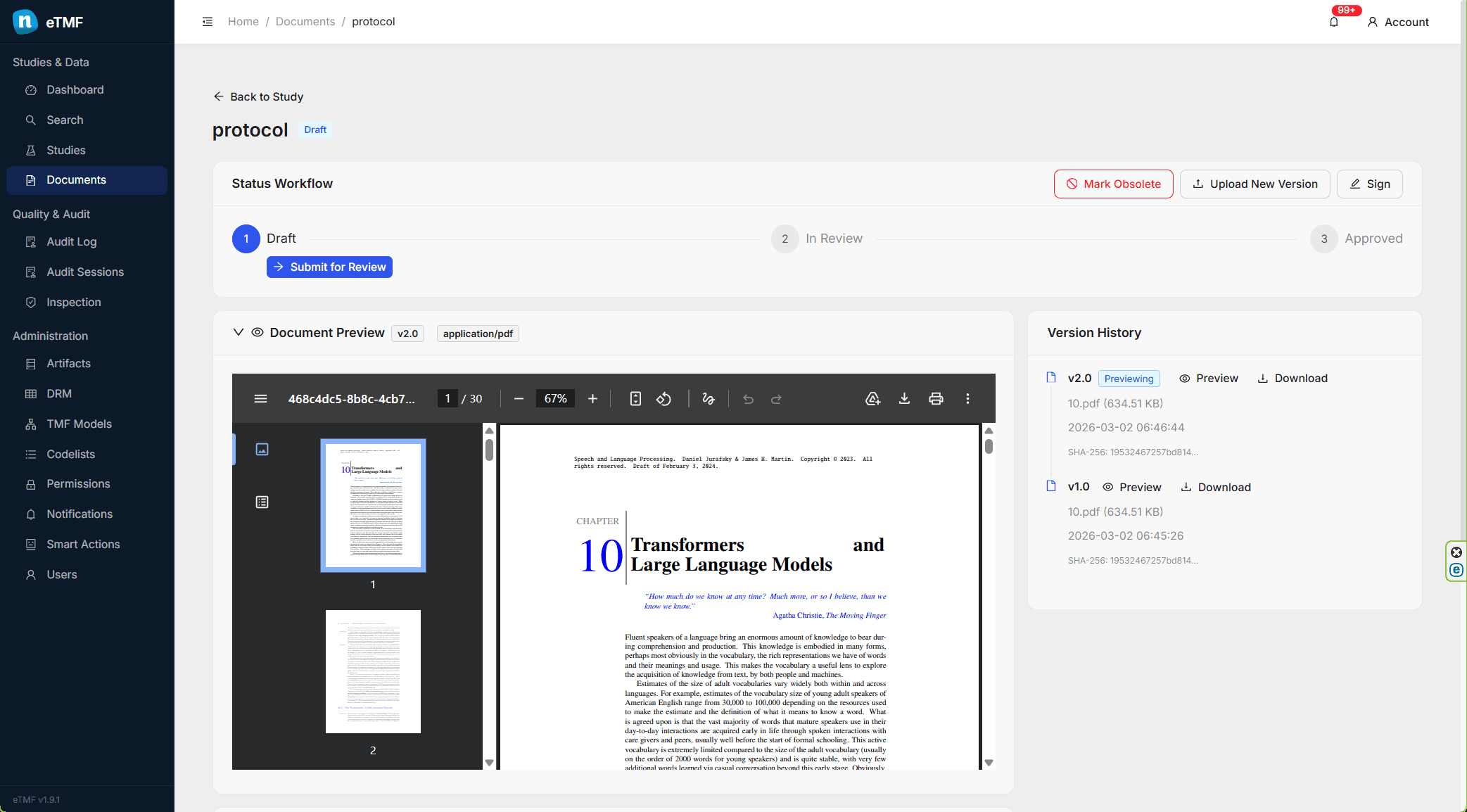Open the notifications bell icon
The image size is (1467, 812).
[x=1334, y=22]
